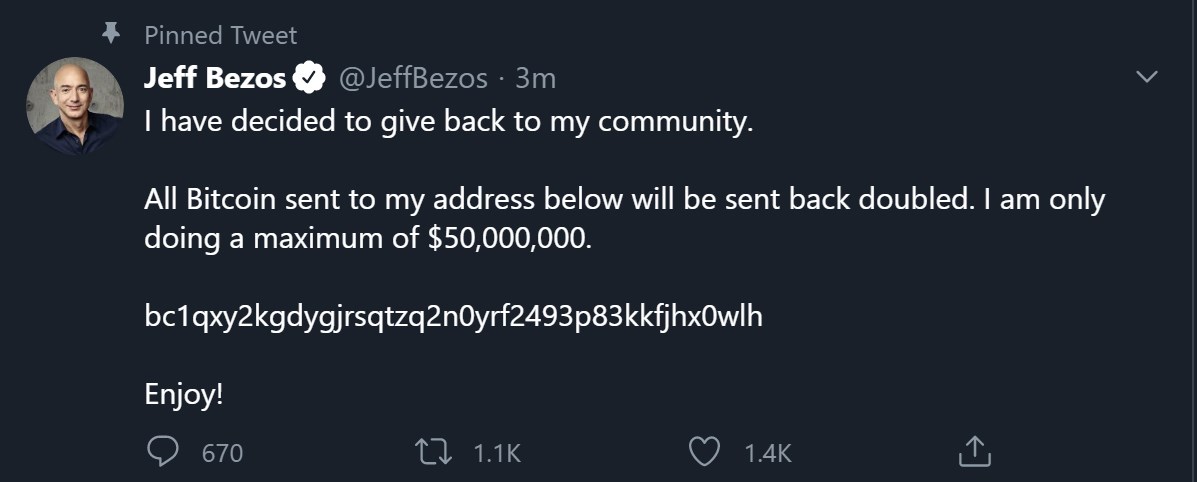Click the 1.1K retweets count
1197x482 pixels.
[x=497, y=453]
